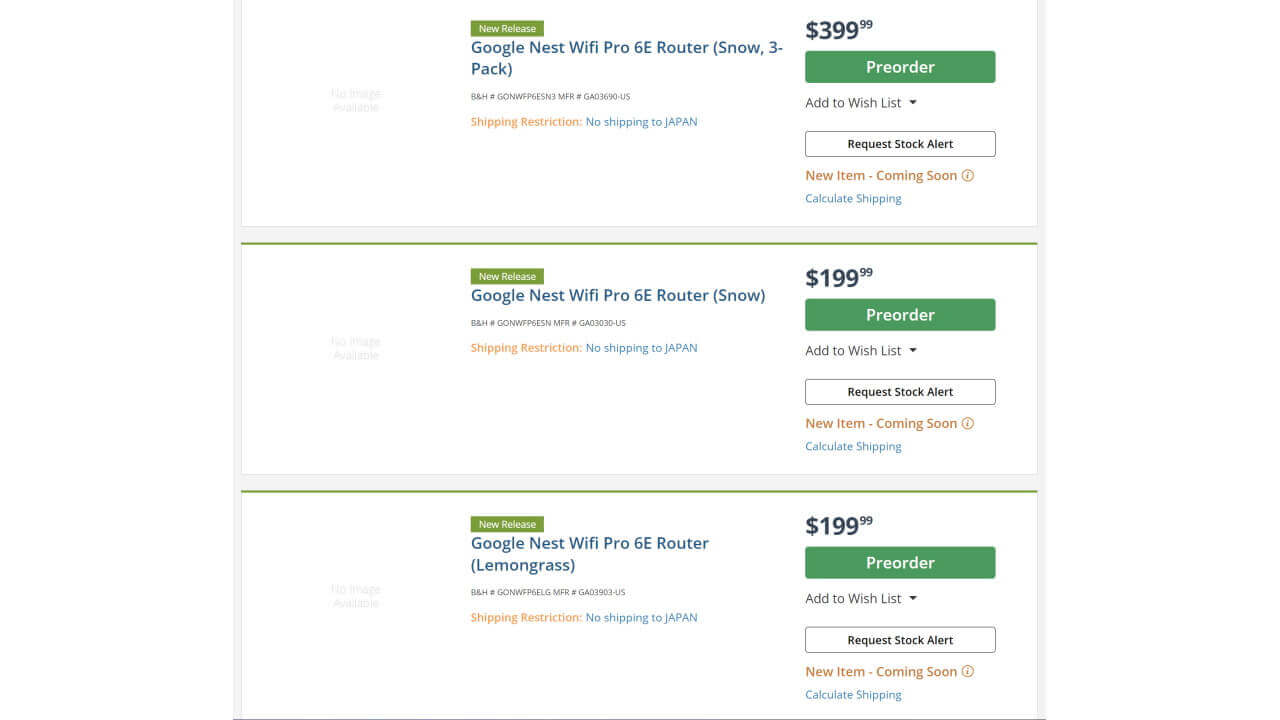Image resolution: width=1280 pixels, height=720 pixels.
Task: Request Stock Alert for Snow 3-Pack
Action: [x=900, y=144]
